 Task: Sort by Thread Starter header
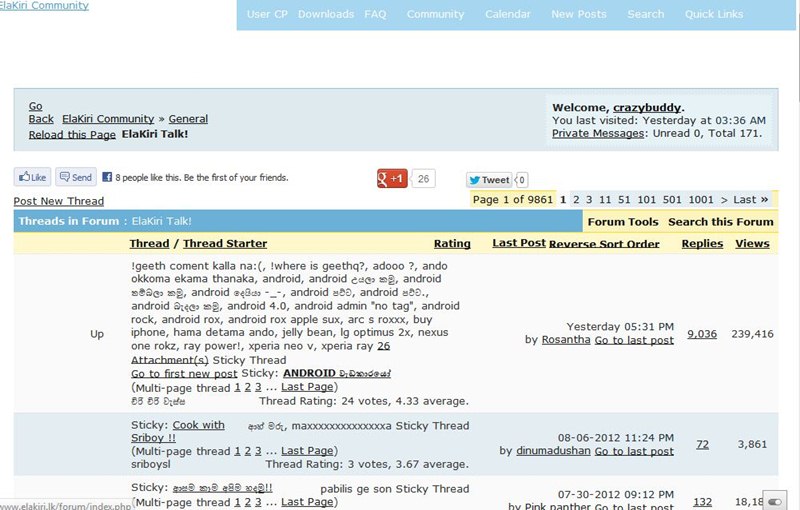225,243
